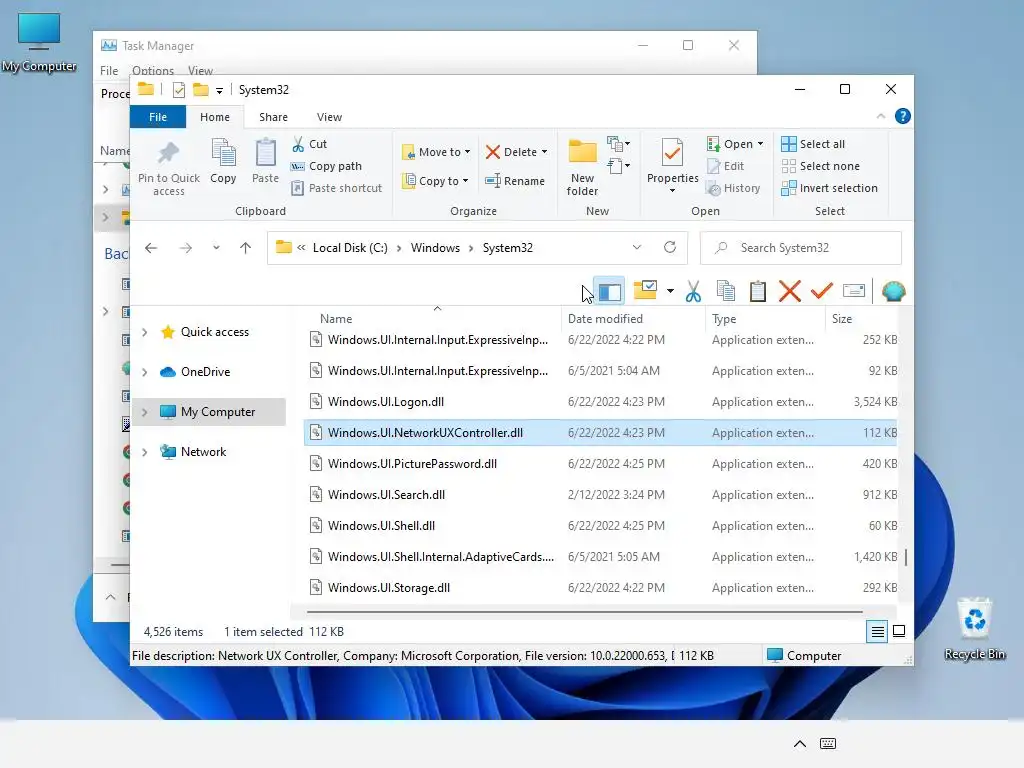Click the blue shell icon on toolbar

tap(893, 291)
